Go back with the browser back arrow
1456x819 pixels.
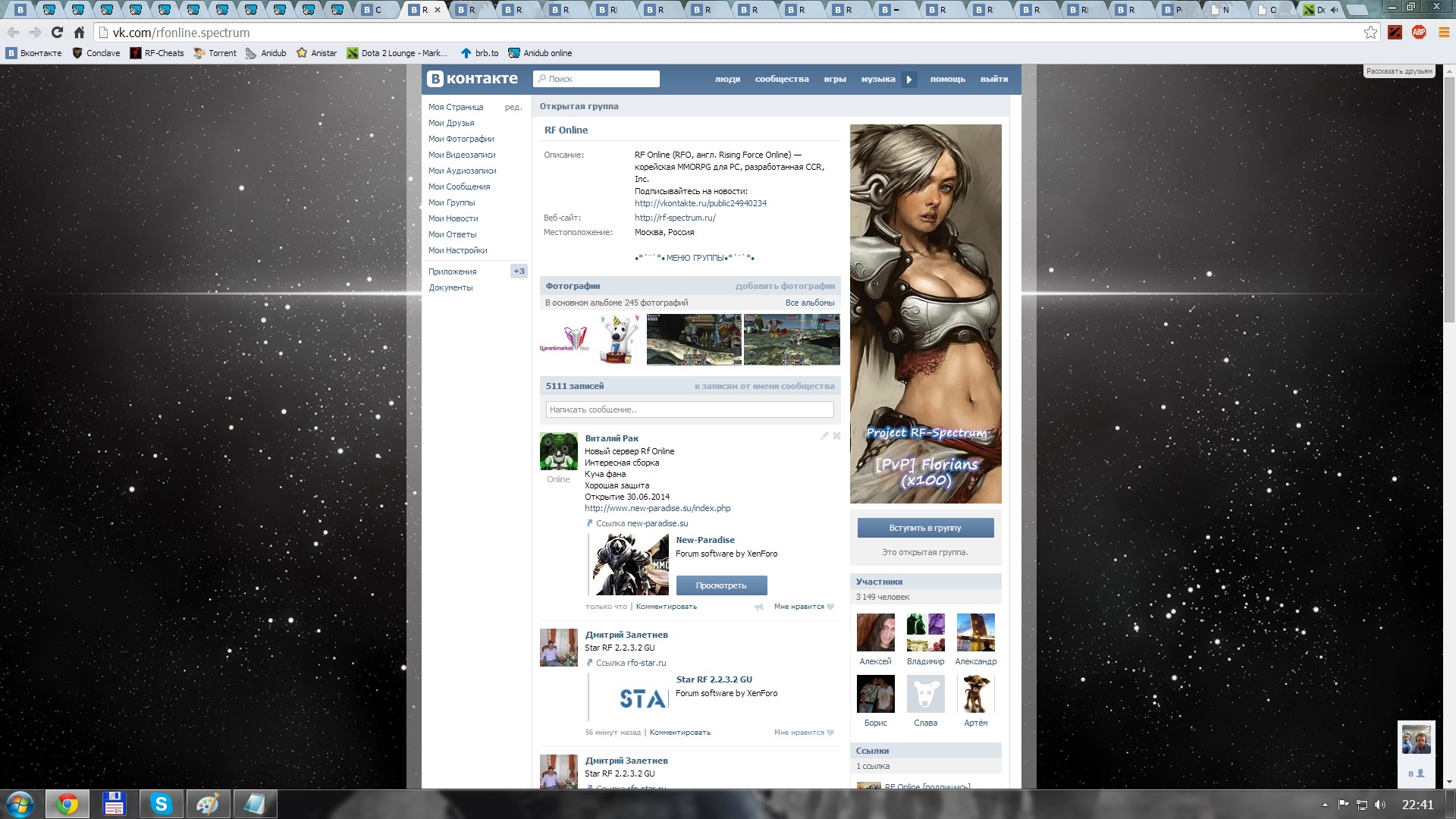click(x=13, y=33)
